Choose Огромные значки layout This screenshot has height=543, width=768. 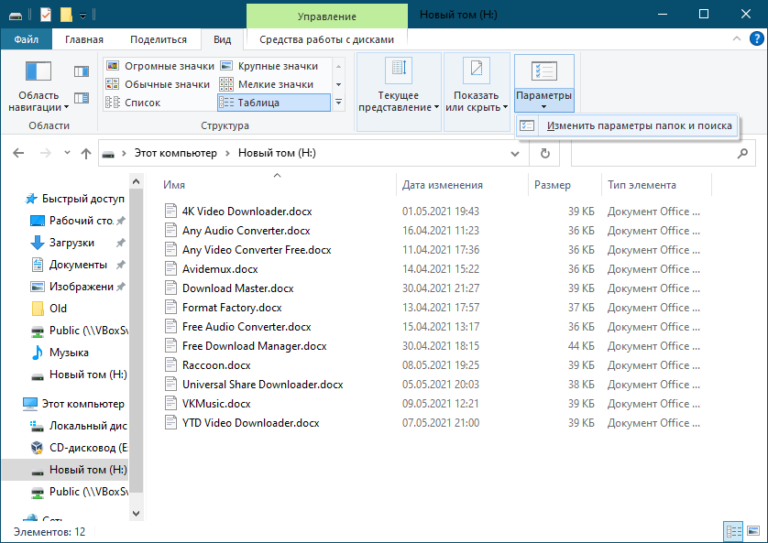(160, 66)
